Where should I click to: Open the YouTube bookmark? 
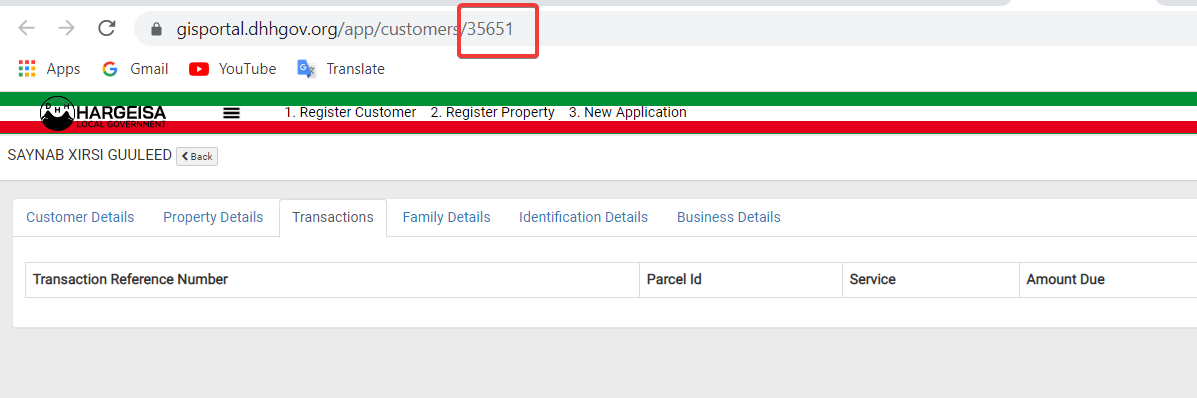[x=232, y=69]
